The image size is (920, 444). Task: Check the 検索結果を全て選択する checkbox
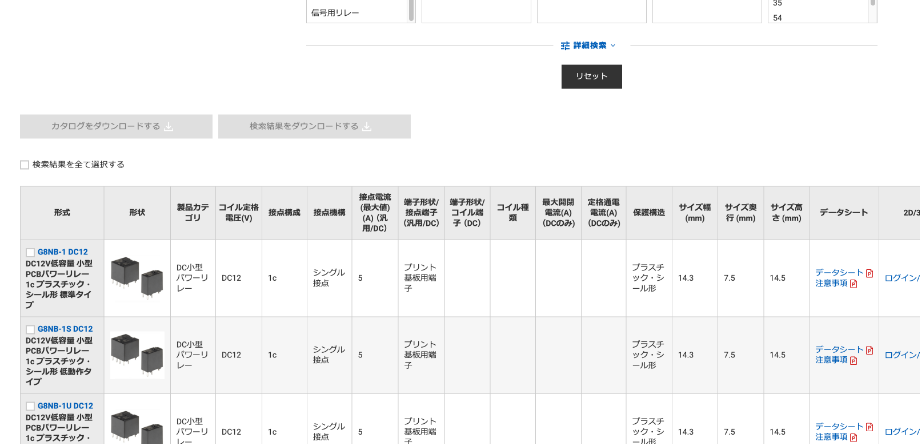25,165
